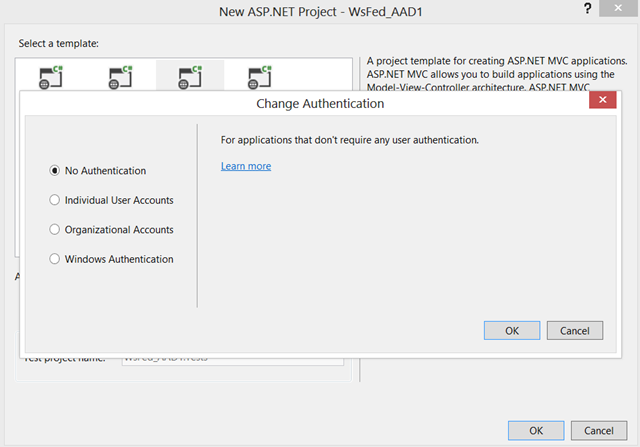Click Cancel in New ASP.NET Project window
Image resolution: width=640 pixels, height=447 pixels.
pyautogui.click(x=599, y=431)
